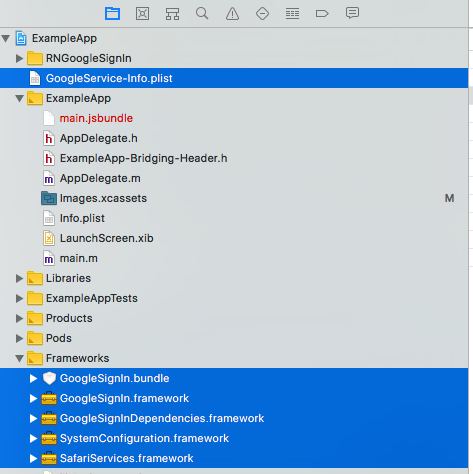Select the Products group label
Image resolution: width=473 pixels, height=474 pixels.
69,318
